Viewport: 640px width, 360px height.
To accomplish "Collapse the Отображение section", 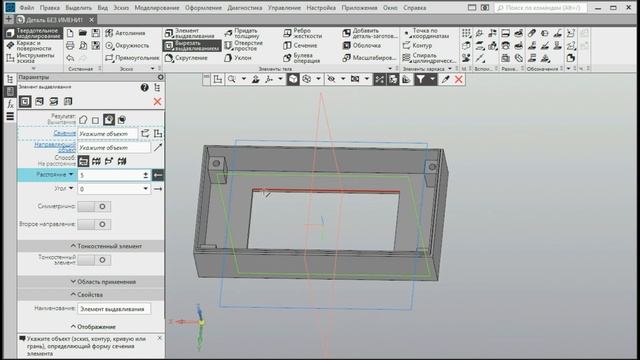I will 91,327.
